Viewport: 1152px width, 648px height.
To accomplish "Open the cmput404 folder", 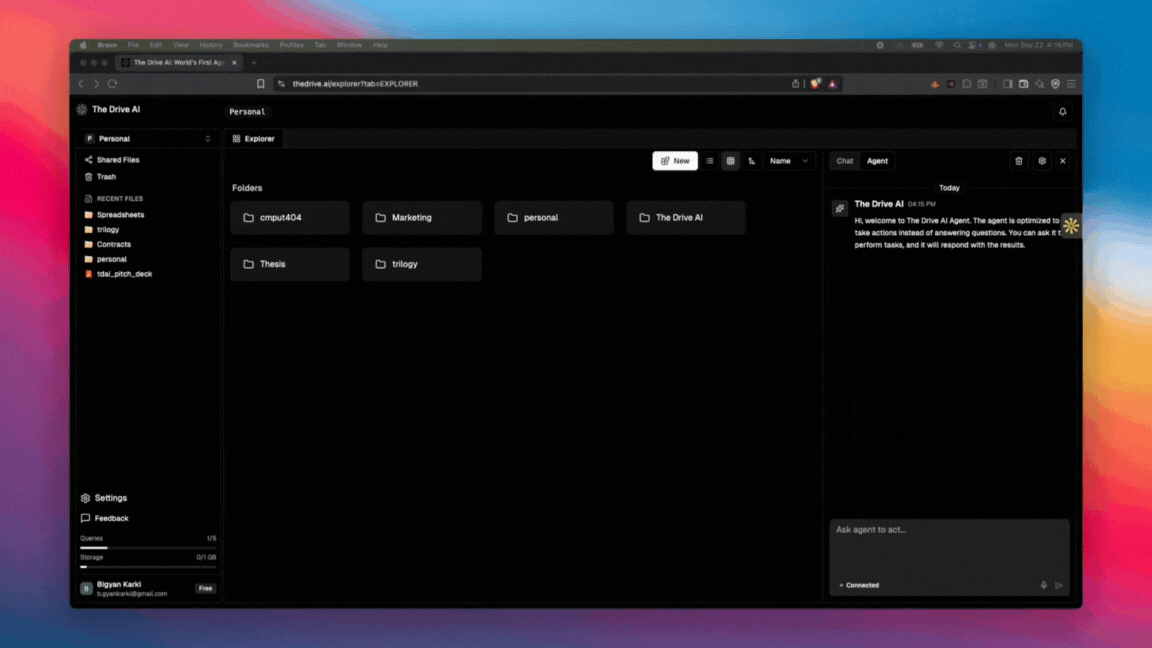I will coord(290,217).
